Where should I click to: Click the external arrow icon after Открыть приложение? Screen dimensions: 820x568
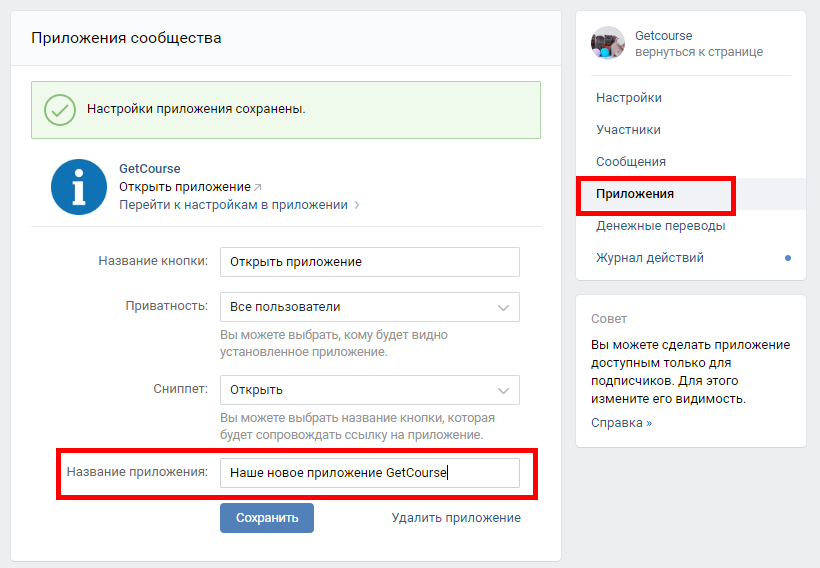[257, 187]
